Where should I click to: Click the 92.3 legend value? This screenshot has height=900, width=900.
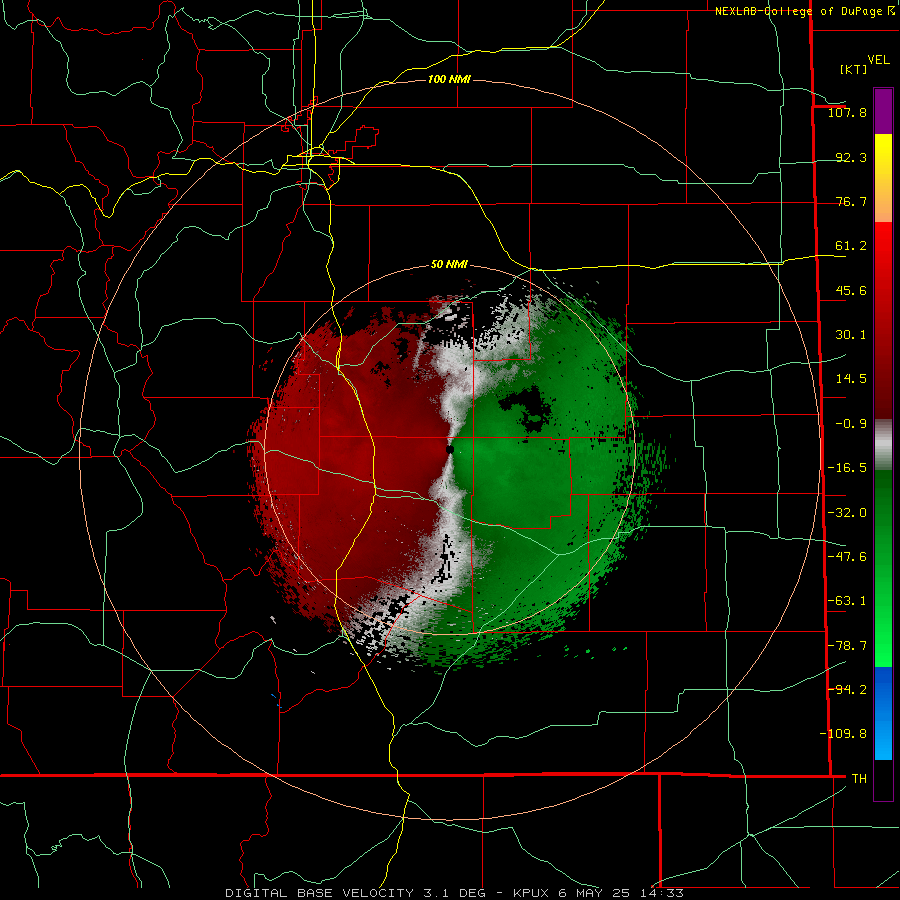click(851, 157)
